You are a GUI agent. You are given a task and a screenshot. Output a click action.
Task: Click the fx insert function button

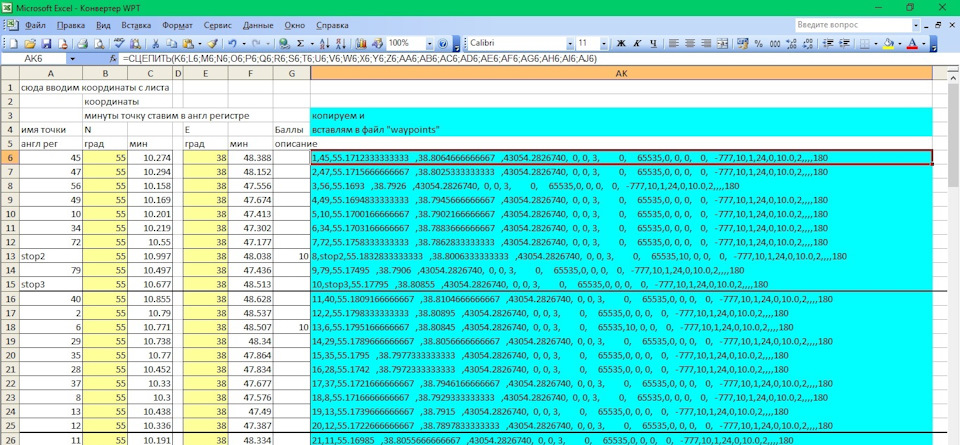click(x=113, y=59)
